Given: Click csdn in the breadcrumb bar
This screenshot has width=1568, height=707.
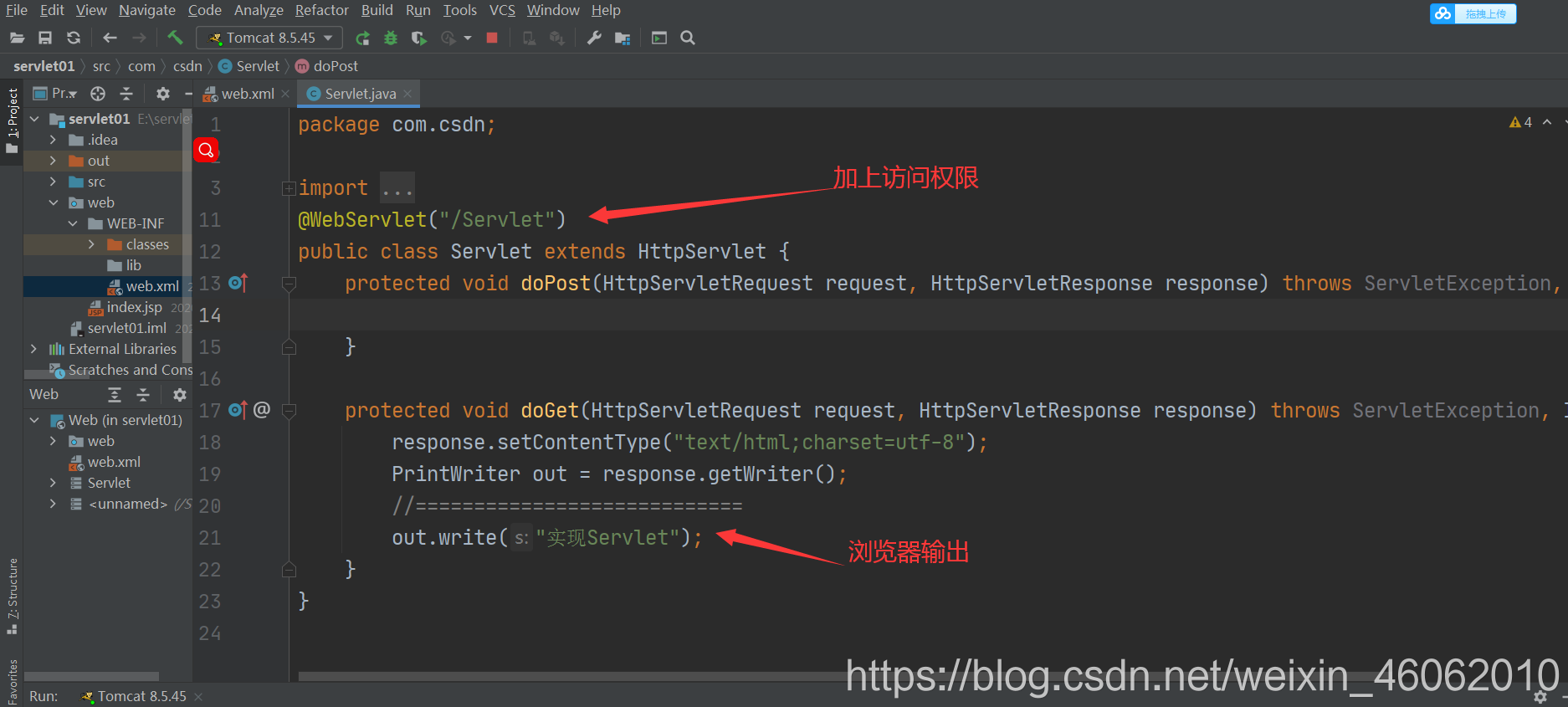Looking at the screenshot, I should tap(187, 66).
